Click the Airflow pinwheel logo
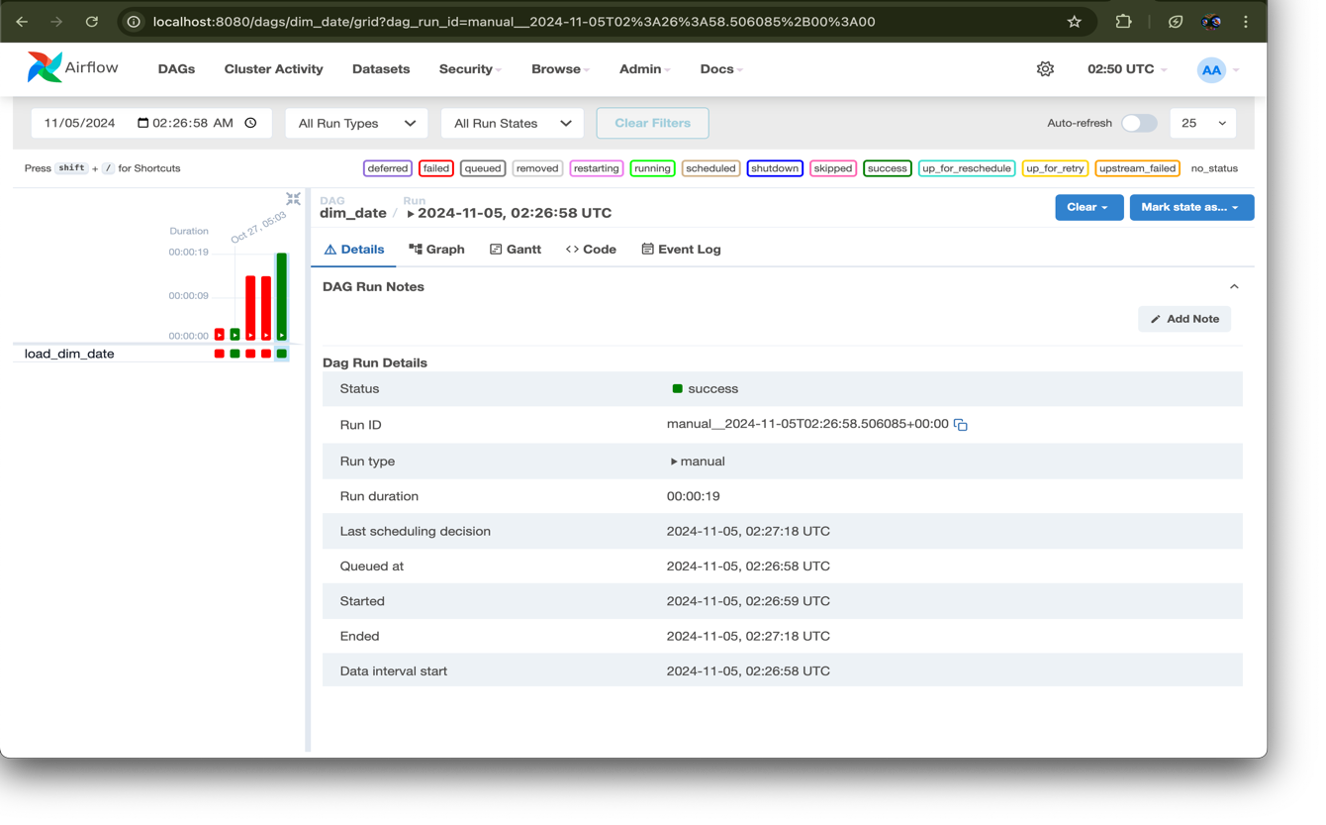The height and width of the screenshot is (825, 1326). 44,67
